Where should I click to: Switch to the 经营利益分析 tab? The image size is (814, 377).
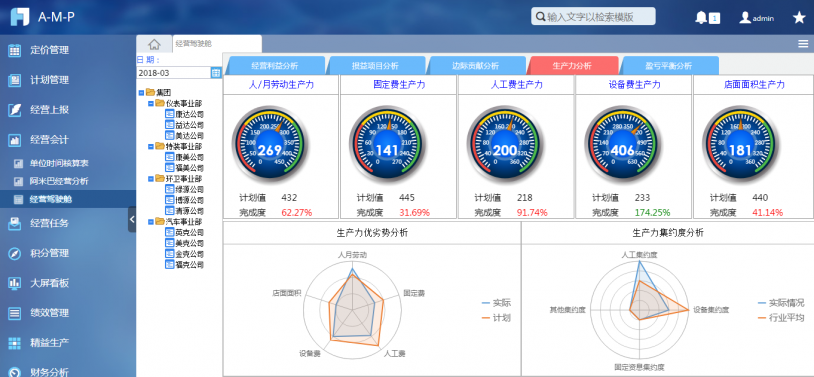click(275, 66)
